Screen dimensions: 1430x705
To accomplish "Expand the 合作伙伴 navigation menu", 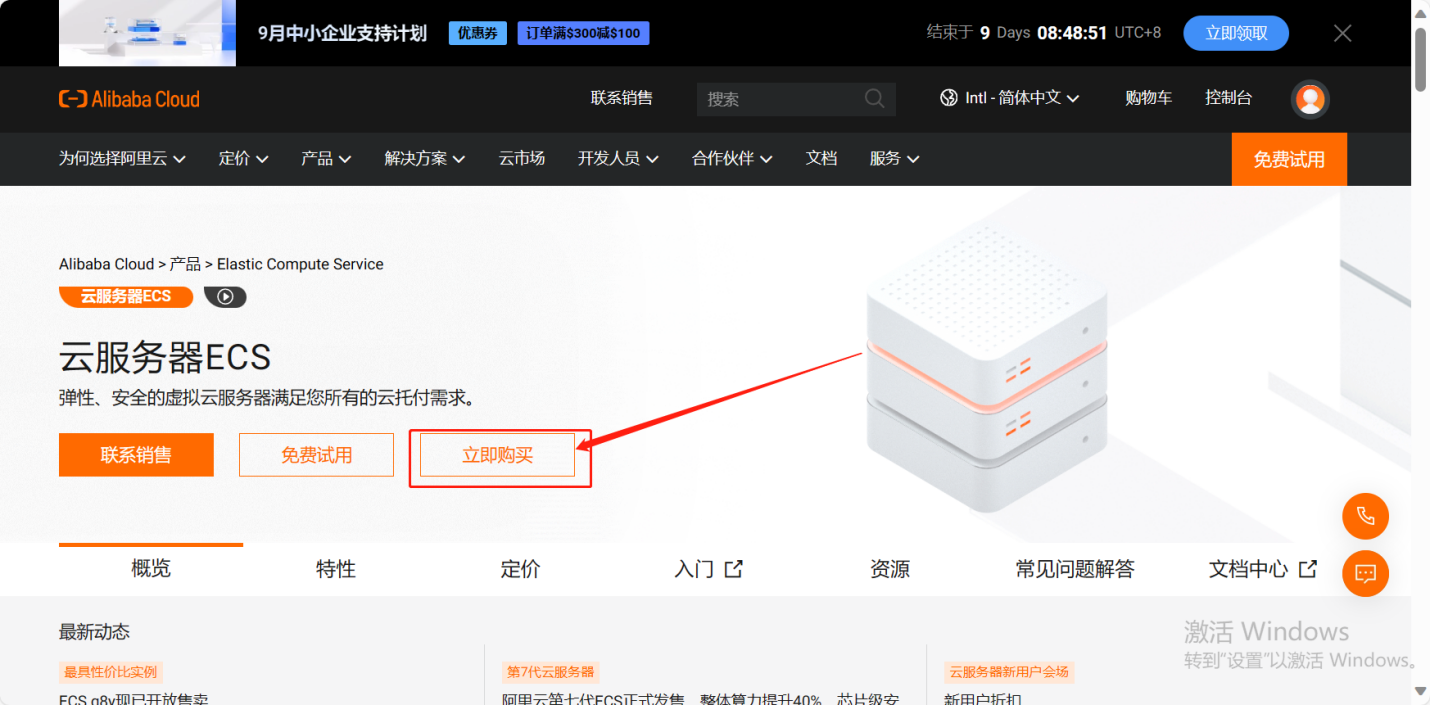I will tap(732, 158).
